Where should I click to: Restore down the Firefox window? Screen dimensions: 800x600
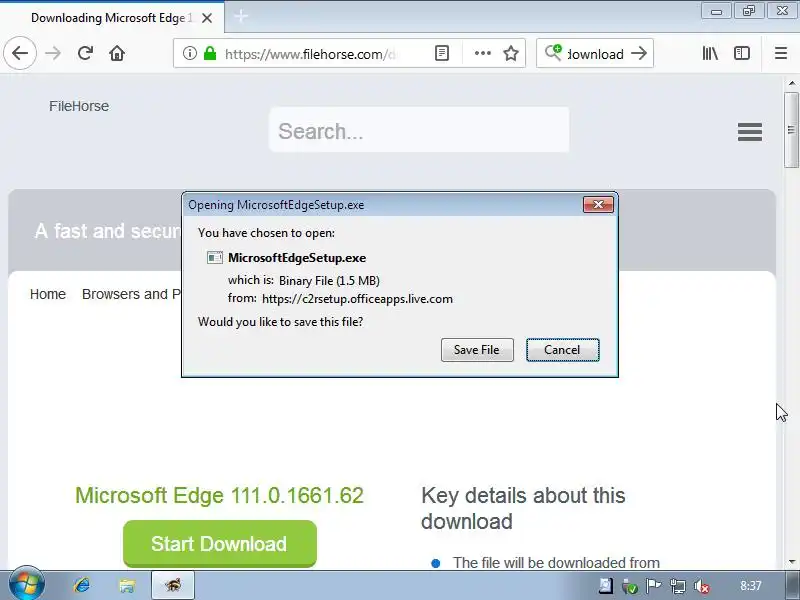[x=748, y=11]
